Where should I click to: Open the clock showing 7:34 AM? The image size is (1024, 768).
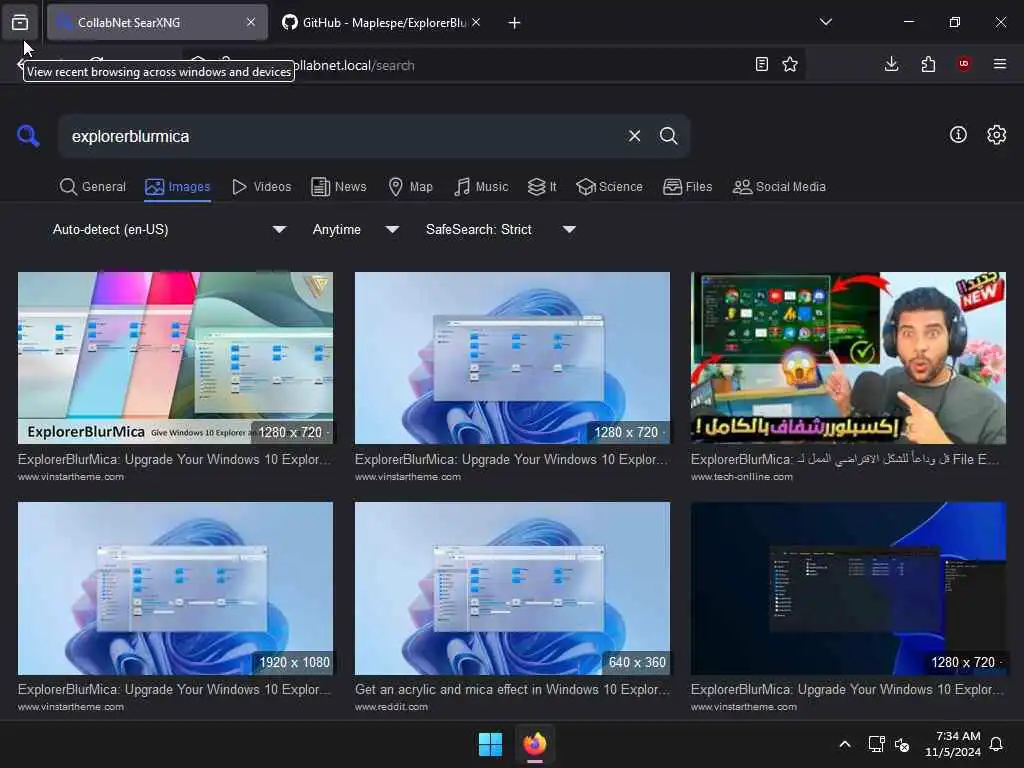pos(953,744)
